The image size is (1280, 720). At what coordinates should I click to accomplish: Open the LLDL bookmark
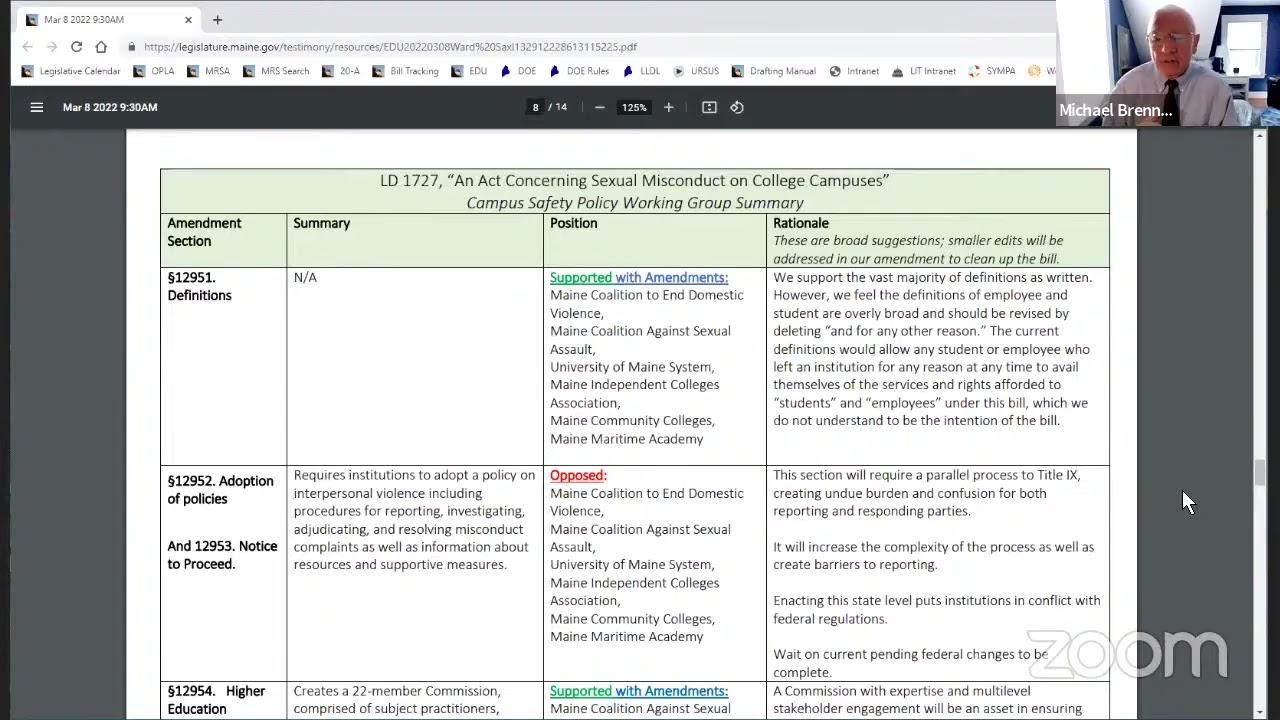click(x=641, y=71)
